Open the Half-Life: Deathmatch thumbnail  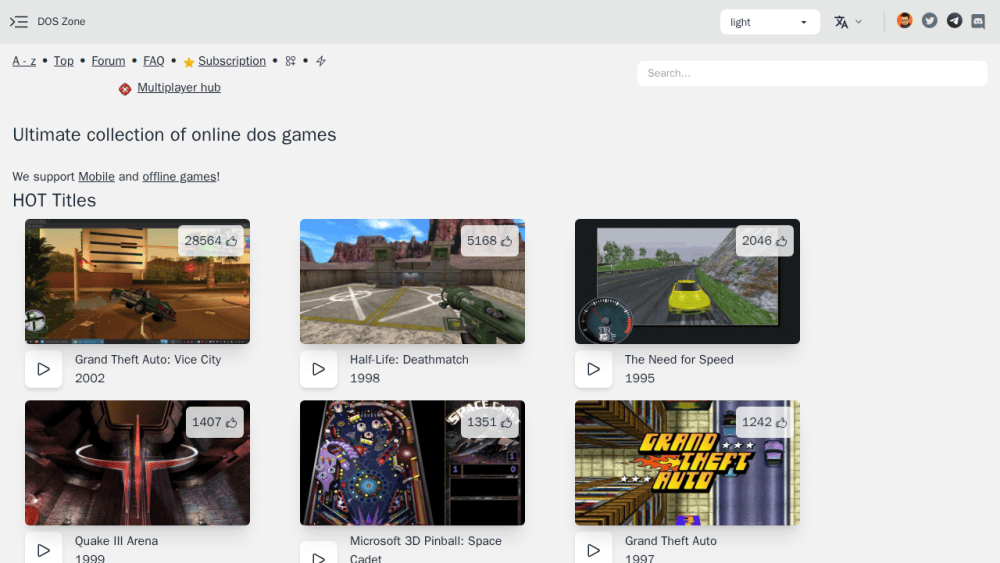point(412,282)
